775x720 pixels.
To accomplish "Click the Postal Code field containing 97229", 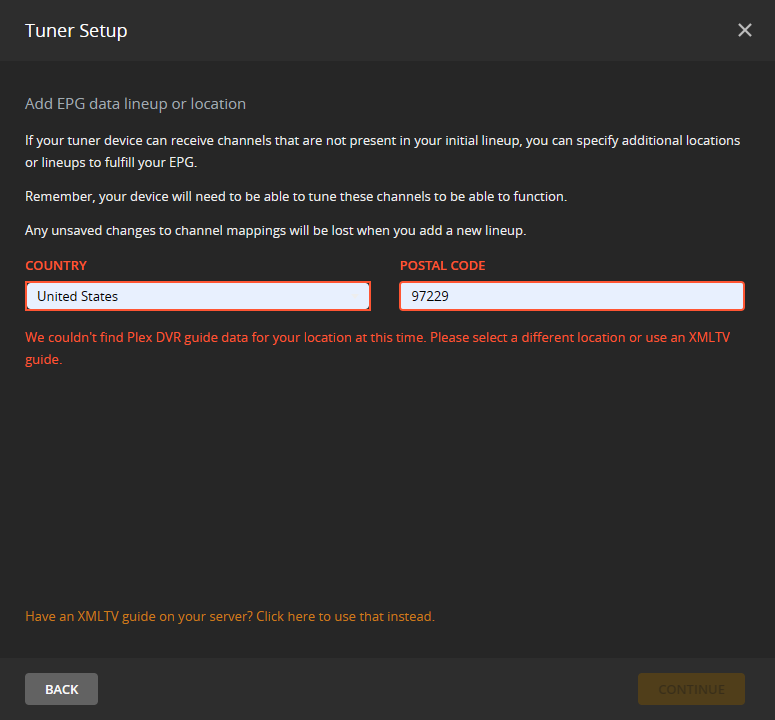I will tap(572, 296).
